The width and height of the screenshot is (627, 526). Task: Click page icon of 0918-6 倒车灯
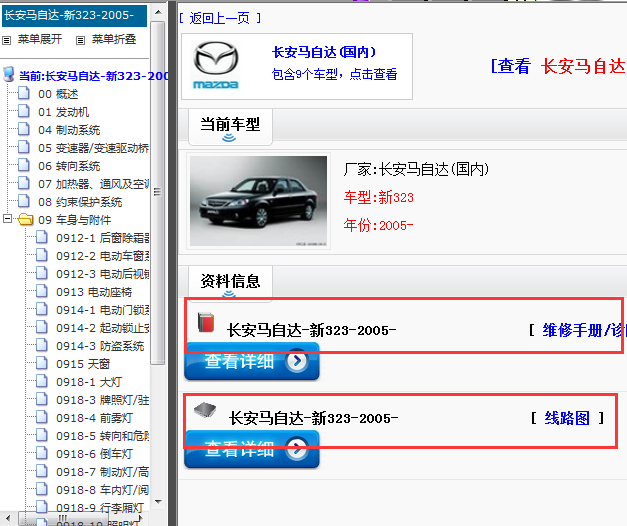[x=42, y=453]
